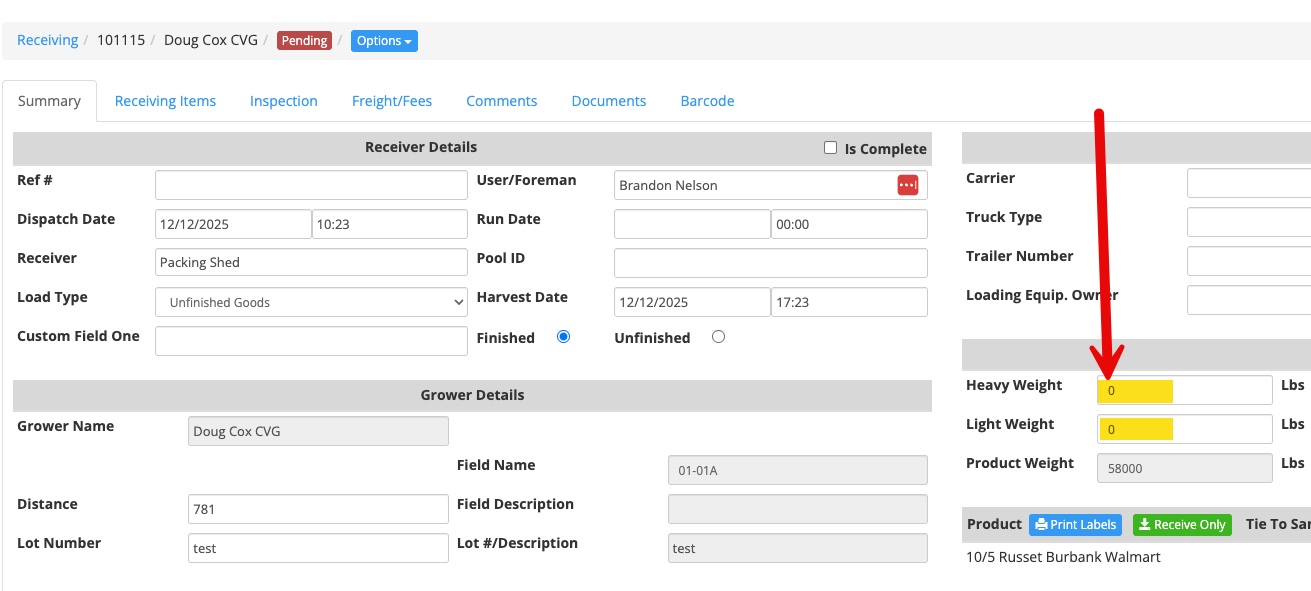Open the Barcode tab
The image size is (1311, 591).
(707, 101)
